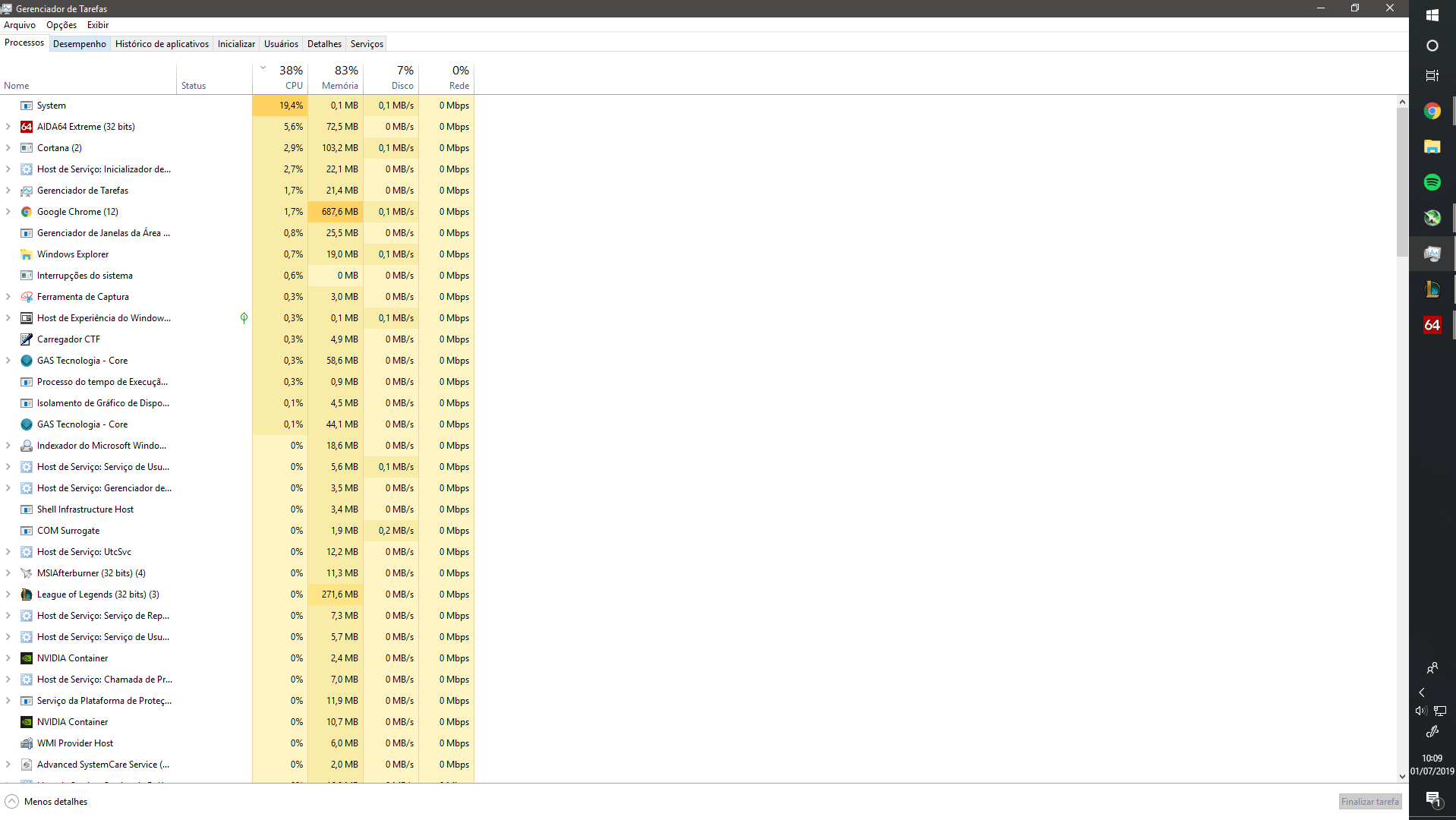This screenshot has width=1456, height=820.
Task: Switch to the Serviços tab
Action: [367, 44]
